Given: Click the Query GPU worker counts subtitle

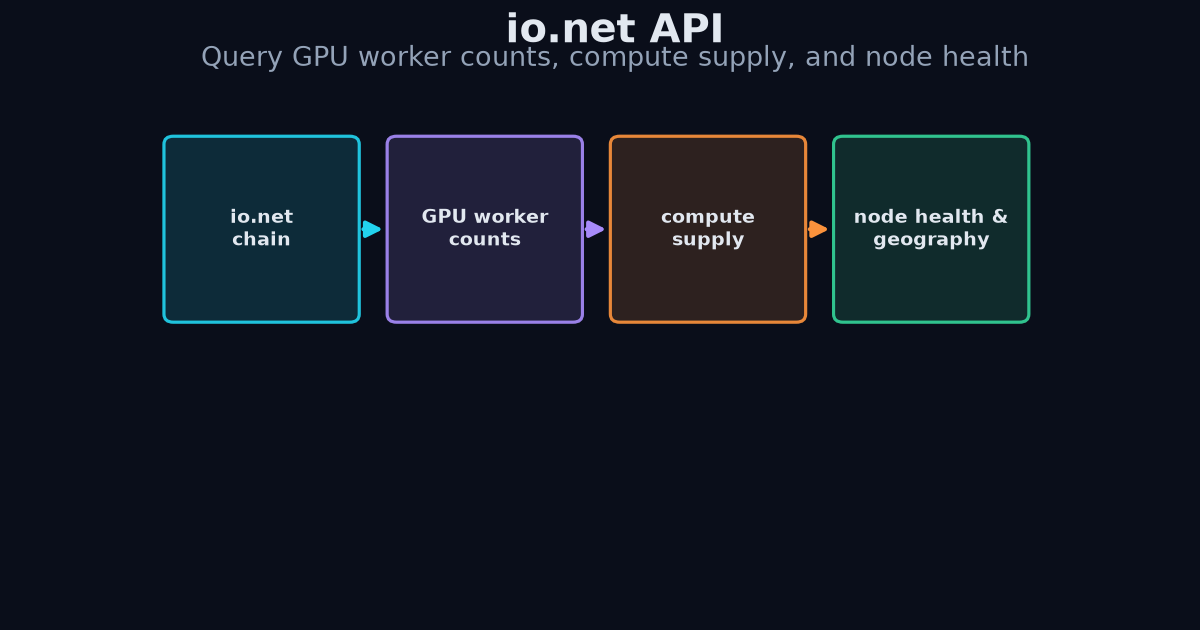Looking at the screenshot, I should [615, 58].
